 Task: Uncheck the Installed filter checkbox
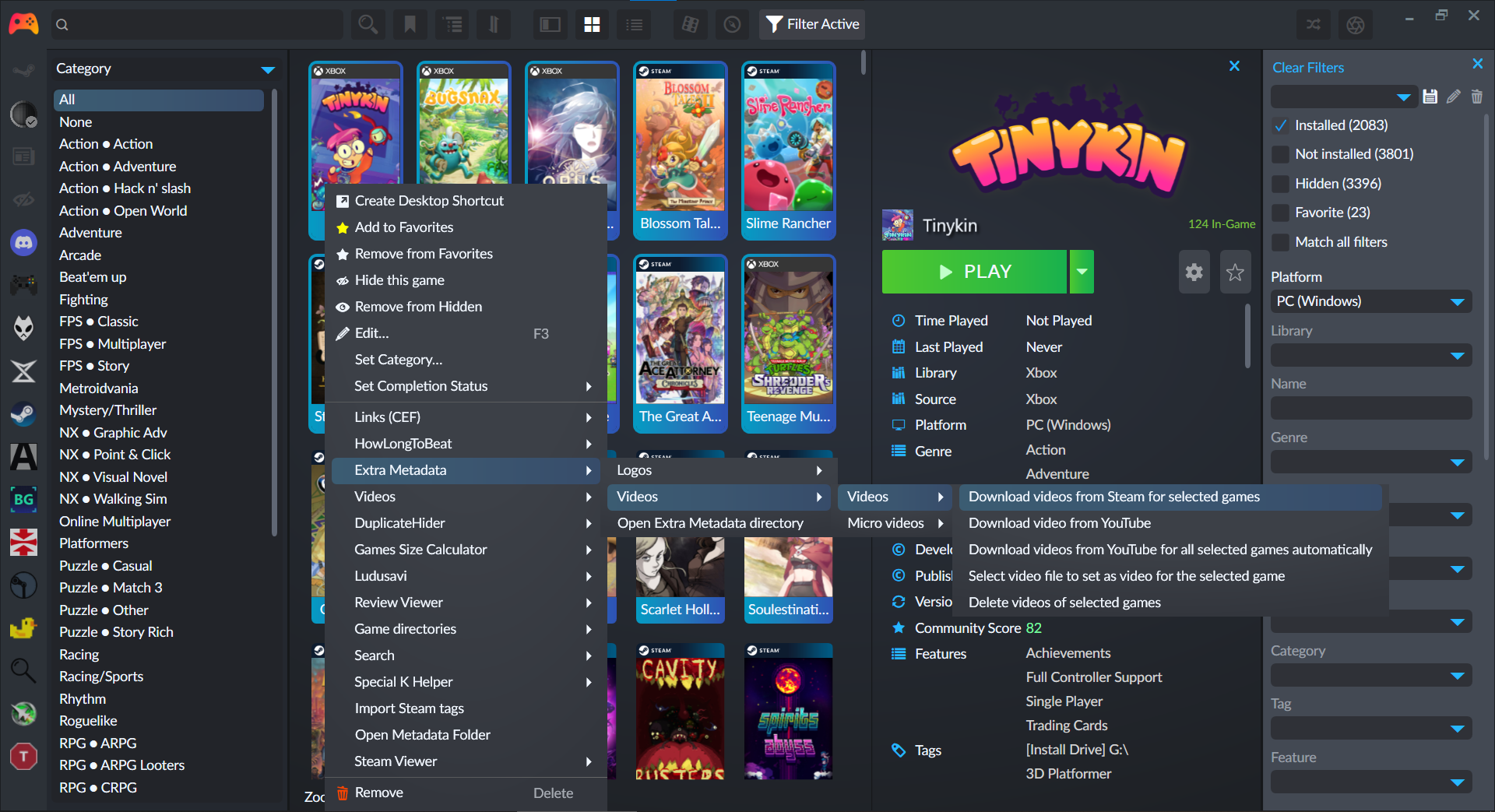(1280, 125)
